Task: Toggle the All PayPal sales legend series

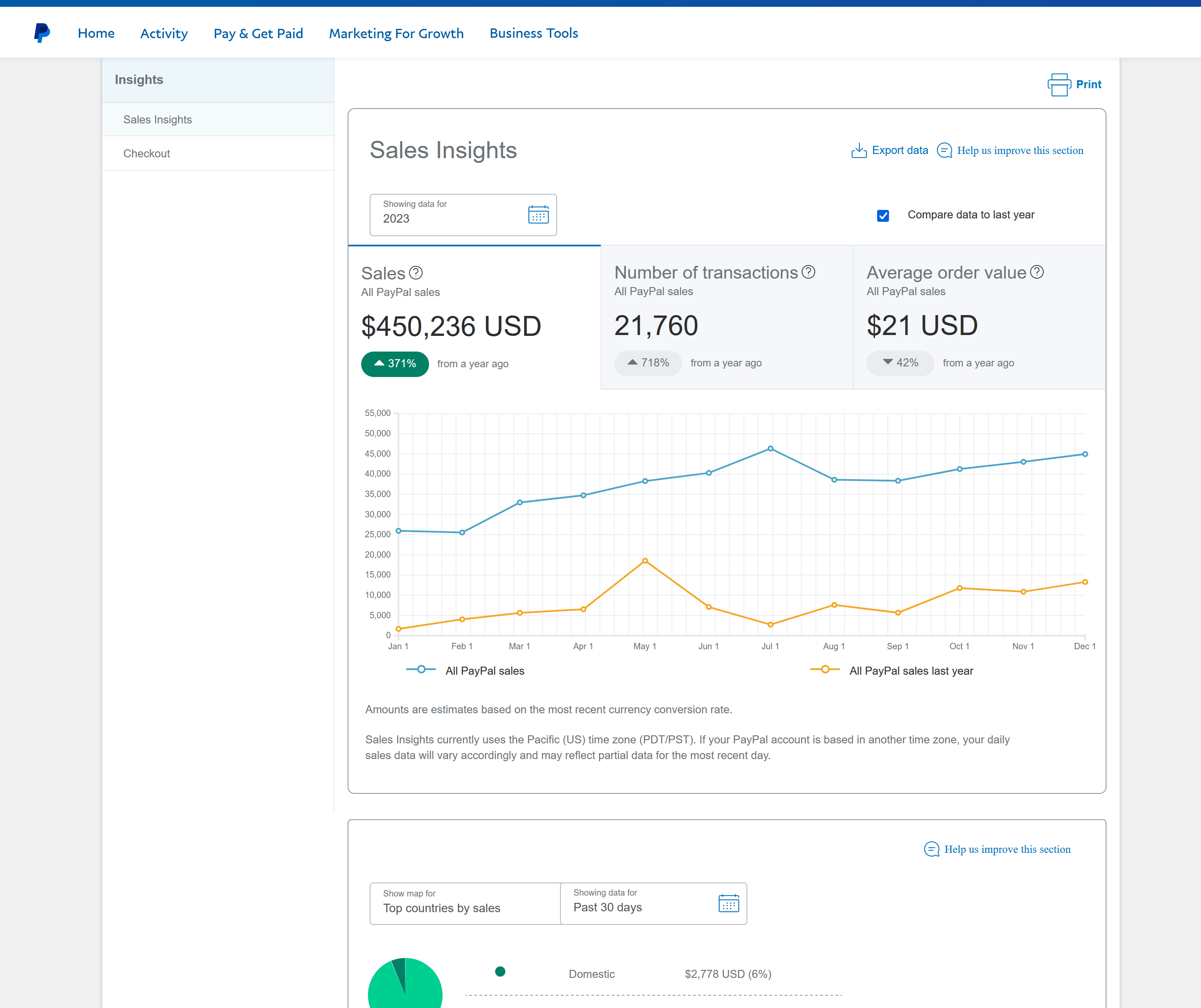Action: [x=465, y=670]
